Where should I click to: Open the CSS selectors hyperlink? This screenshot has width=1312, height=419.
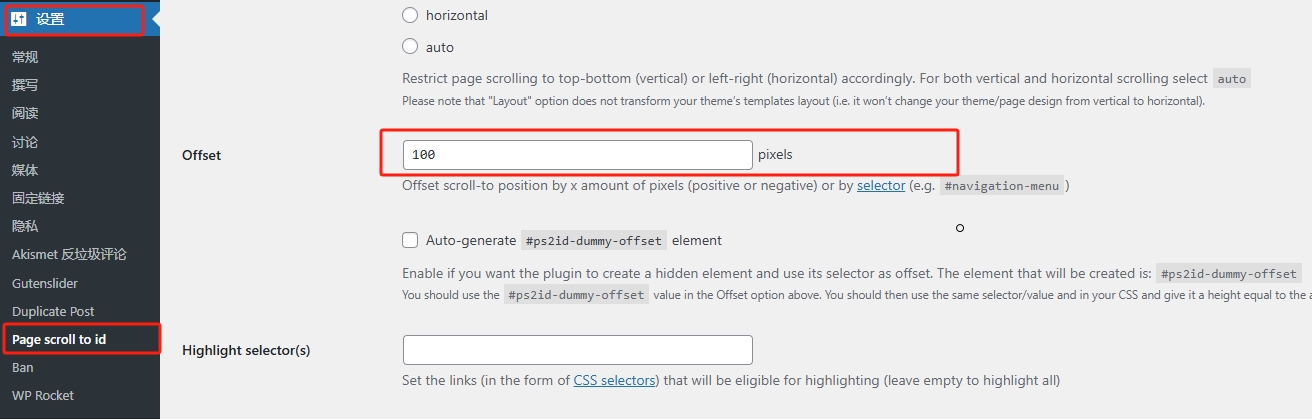[x=615, y=380]
